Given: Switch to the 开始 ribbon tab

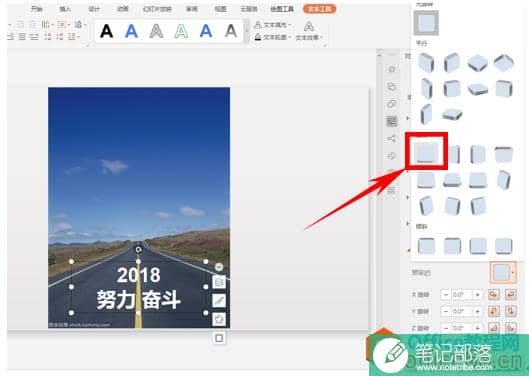Looking at the screenshot, I should (x=36, y=8).
